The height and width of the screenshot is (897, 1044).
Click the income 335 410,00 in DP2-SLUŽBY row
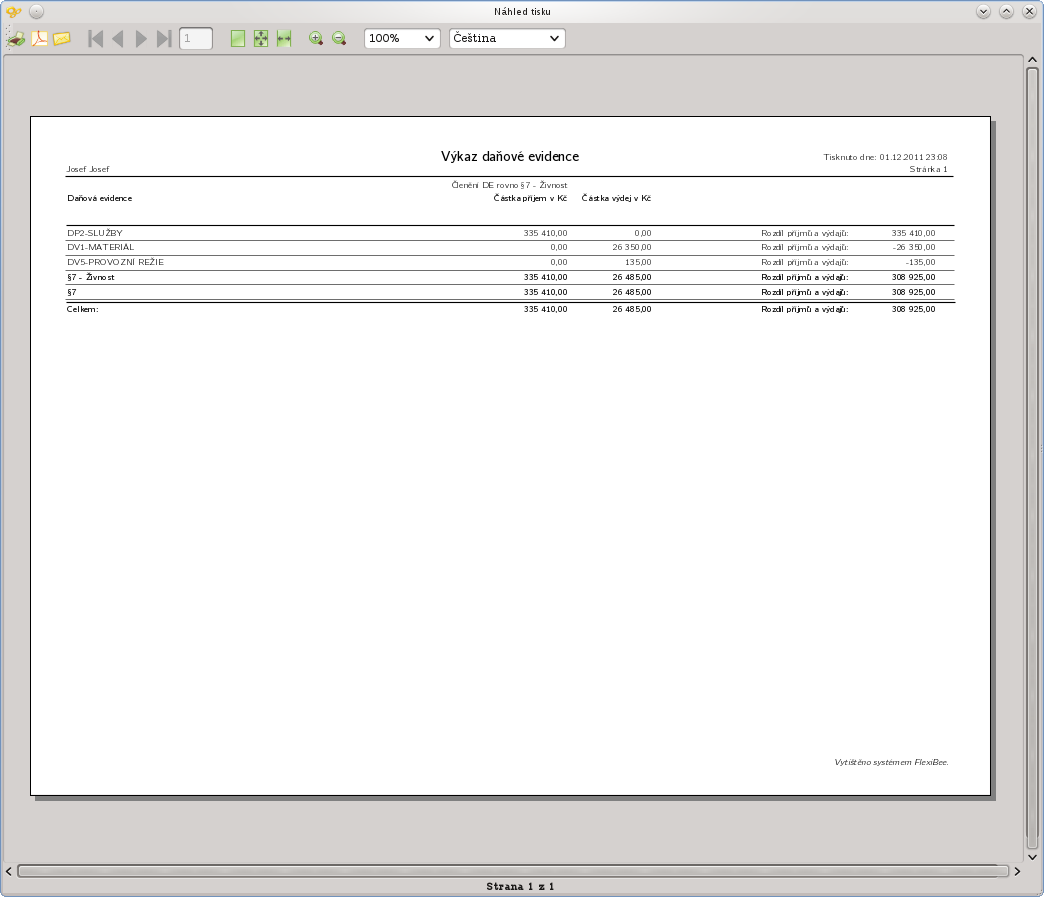[x=545, y=233]
